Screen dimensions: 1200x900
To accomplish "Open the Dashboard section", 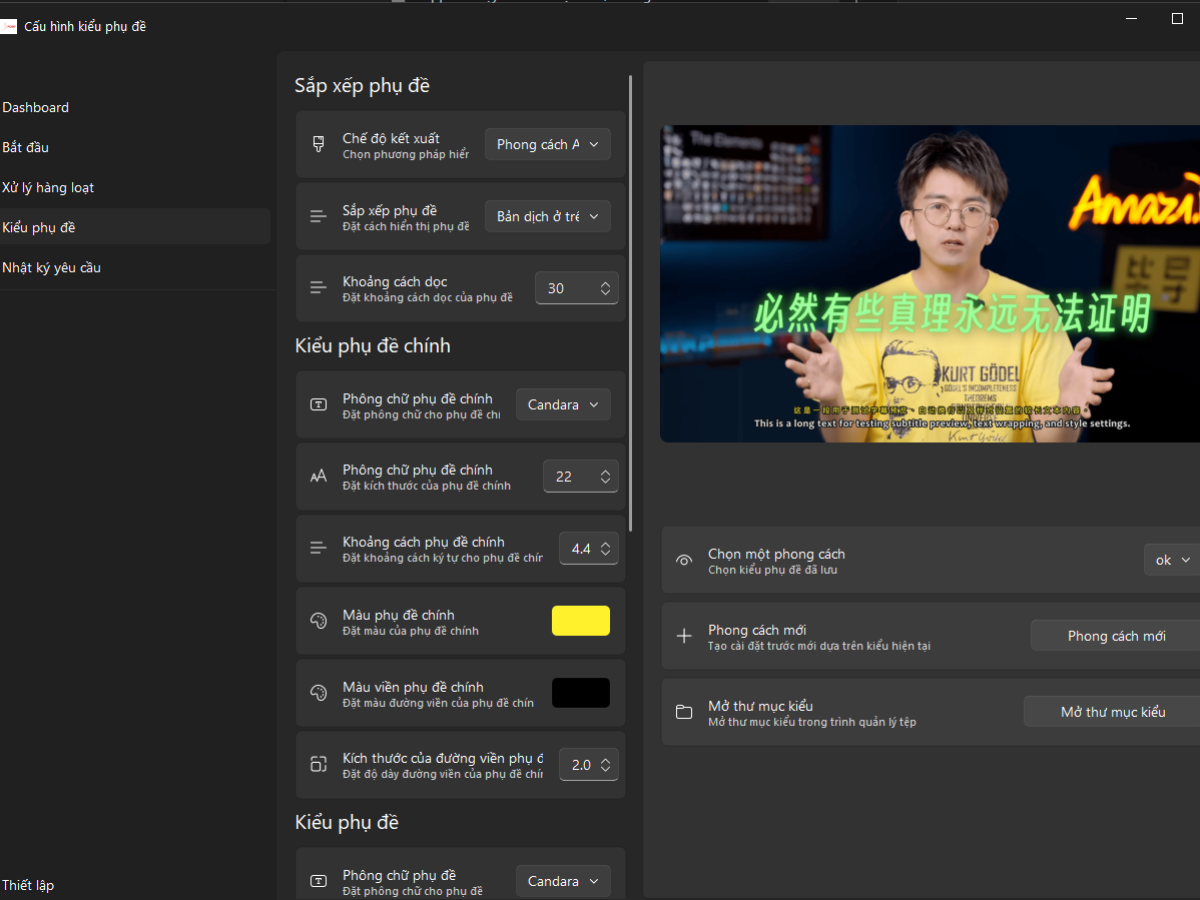I will click(x=36, y=107).
